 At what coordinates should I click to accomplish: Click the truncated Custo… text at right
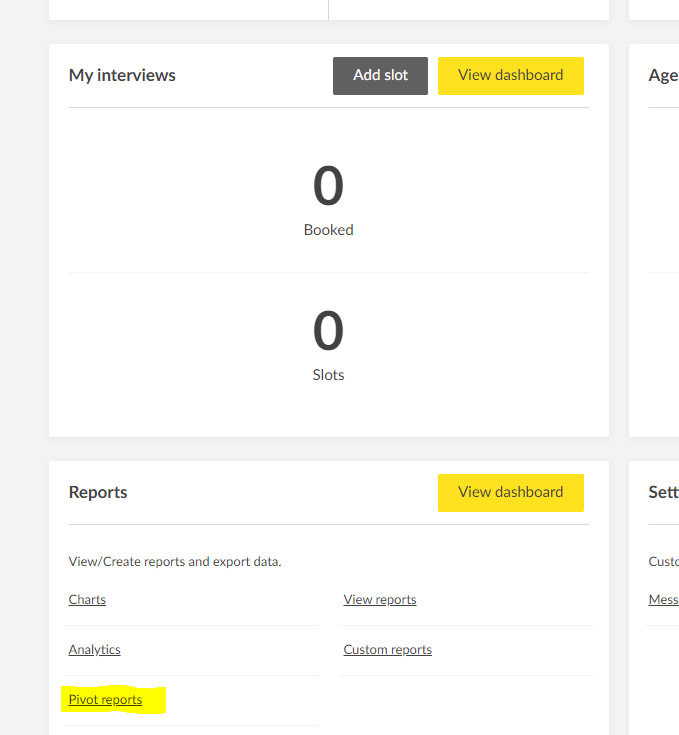click(x=664, y=562)
